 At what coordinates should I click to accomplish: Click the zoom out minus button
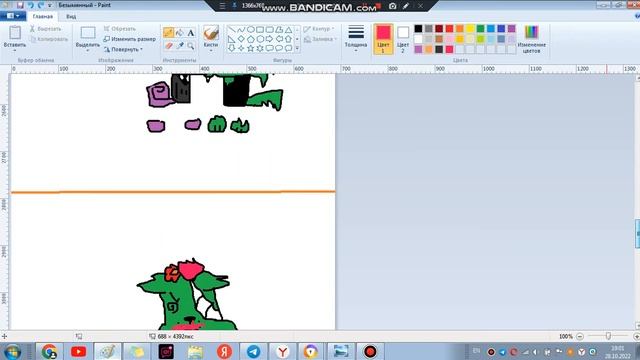[x=580, y=336]
